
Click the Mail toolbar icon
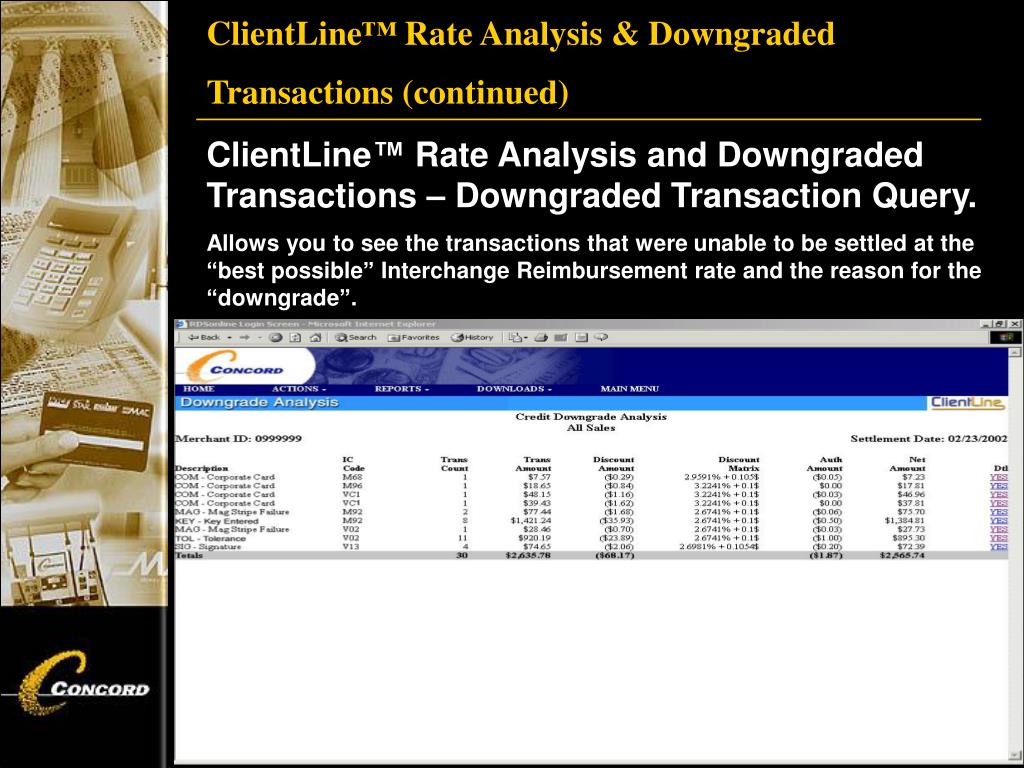coord(515,338)
